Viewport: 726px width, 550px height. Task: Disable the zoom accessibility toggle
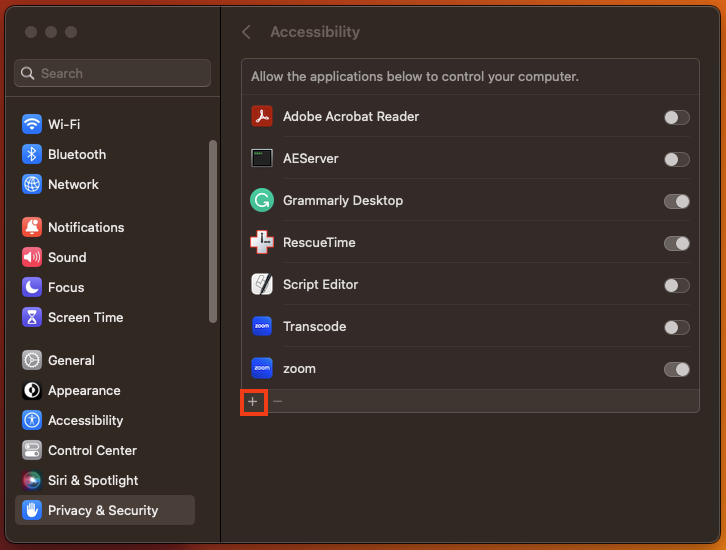click(x=677, y=369)
